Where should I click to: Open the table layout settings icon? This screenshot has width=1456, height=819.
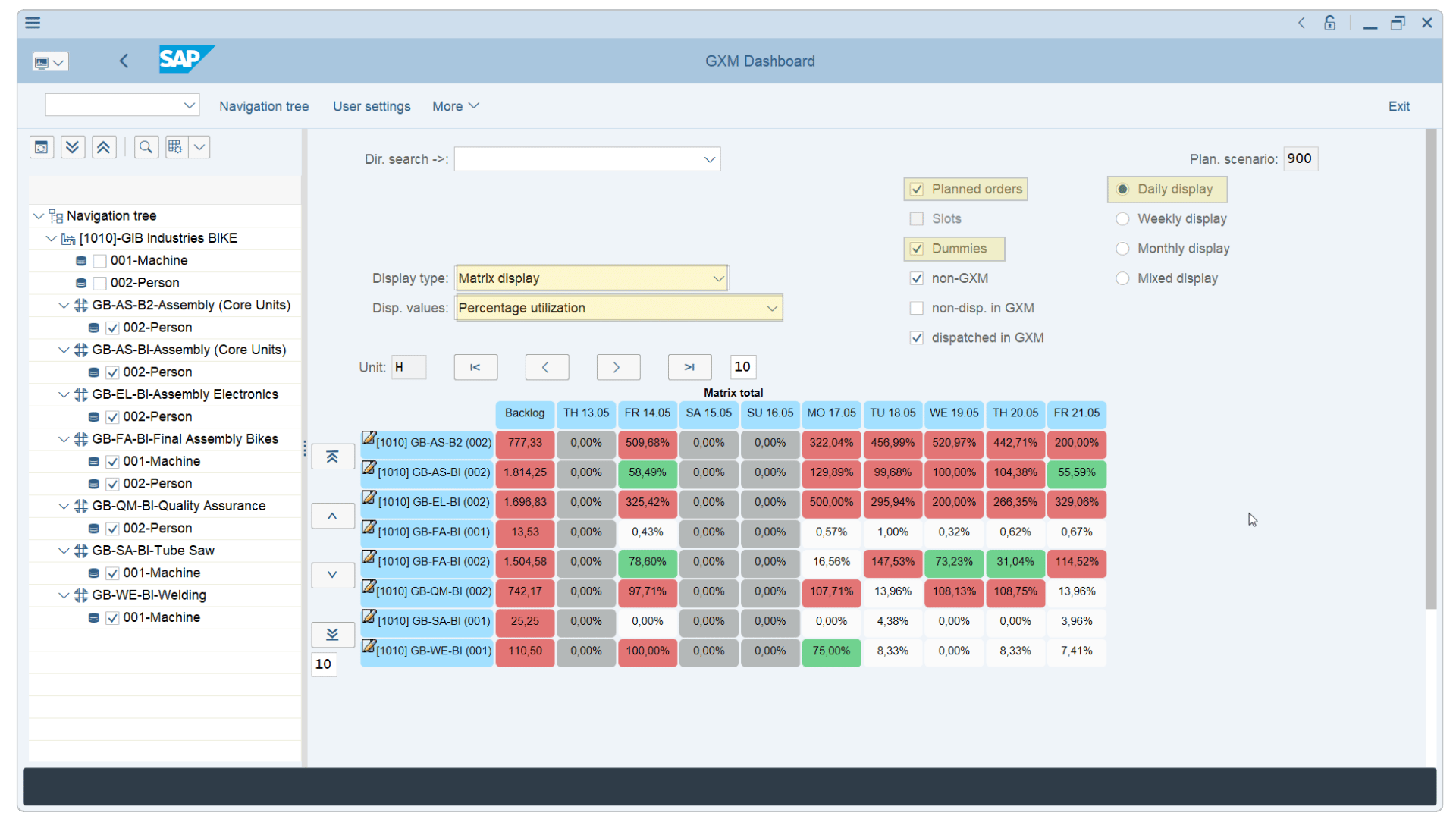[x=175, y=146]
